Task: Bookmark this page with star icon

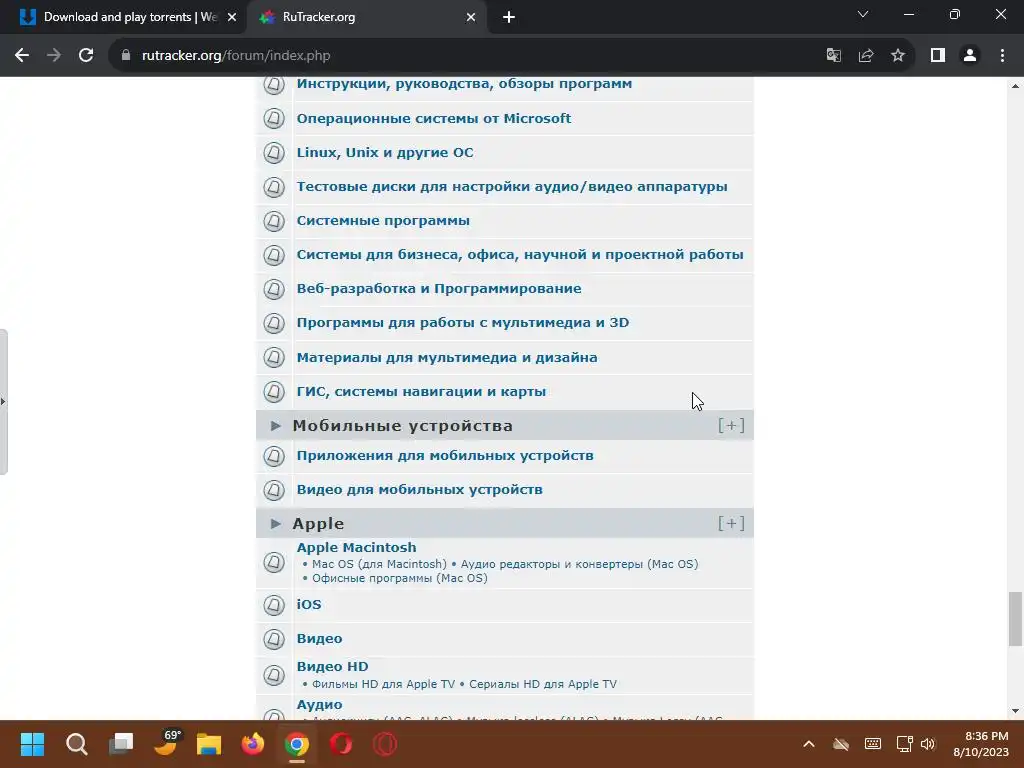Action: point(898,56)
